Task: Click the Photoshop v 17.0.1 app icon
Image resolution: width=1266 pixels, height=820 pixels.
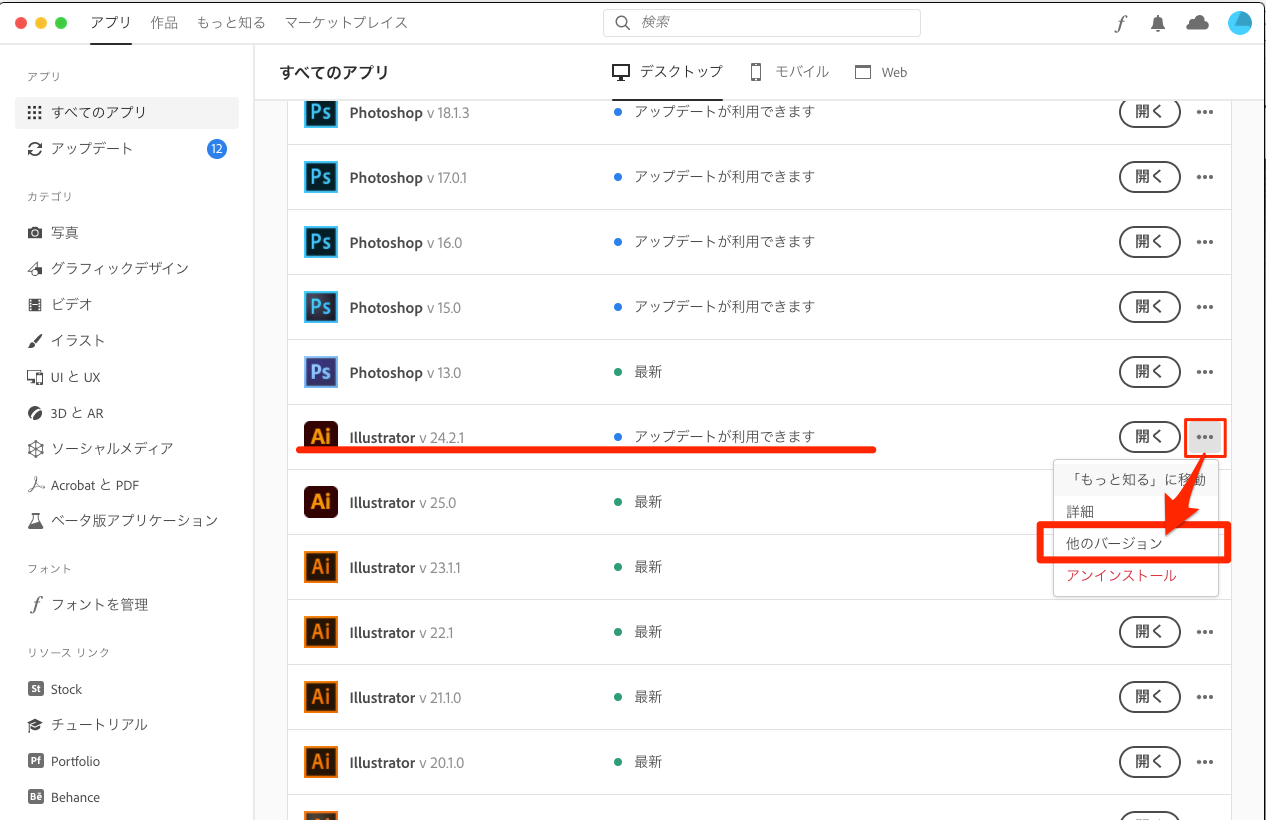Action: (x=320, y=177)
